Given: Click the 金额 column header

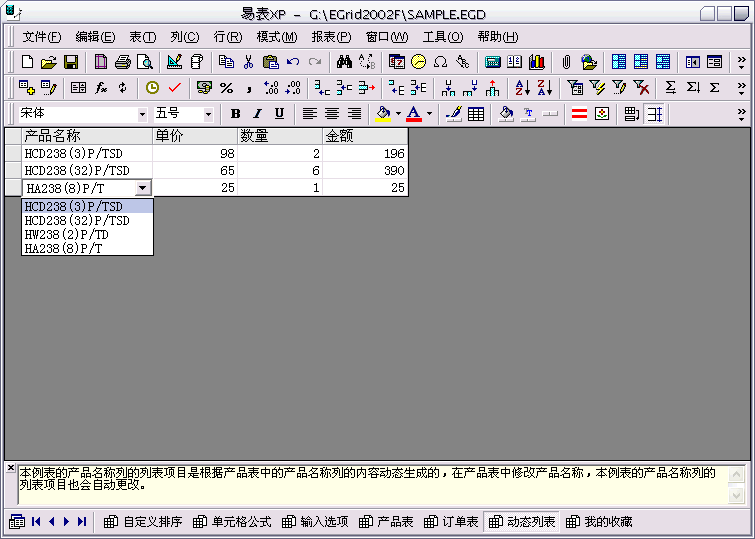Looking at the screenshot, I should [365, 136].
